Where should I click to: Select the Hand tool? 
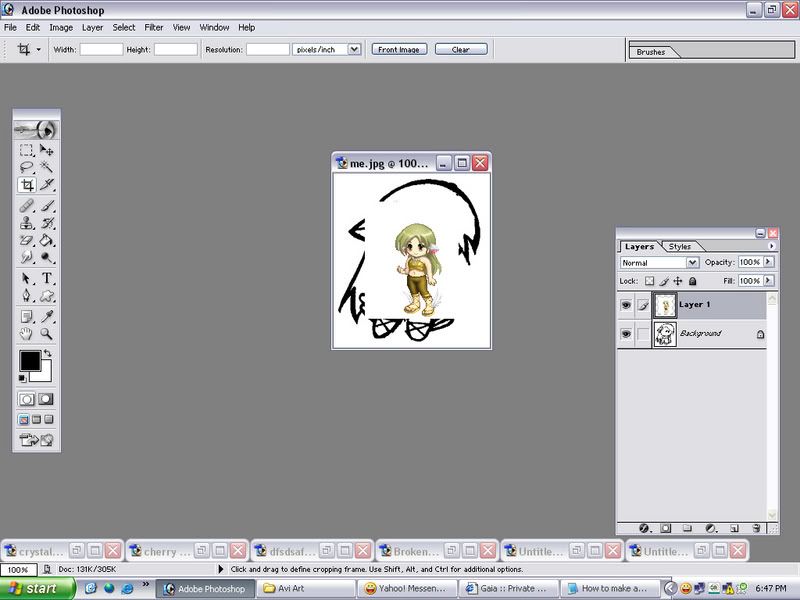[27, 334]
